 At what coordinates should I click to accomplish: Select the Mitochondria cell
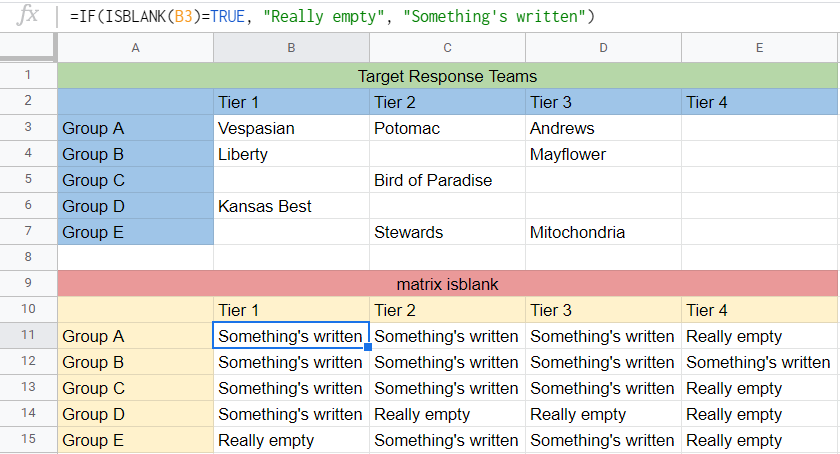[x=603, y=232]
